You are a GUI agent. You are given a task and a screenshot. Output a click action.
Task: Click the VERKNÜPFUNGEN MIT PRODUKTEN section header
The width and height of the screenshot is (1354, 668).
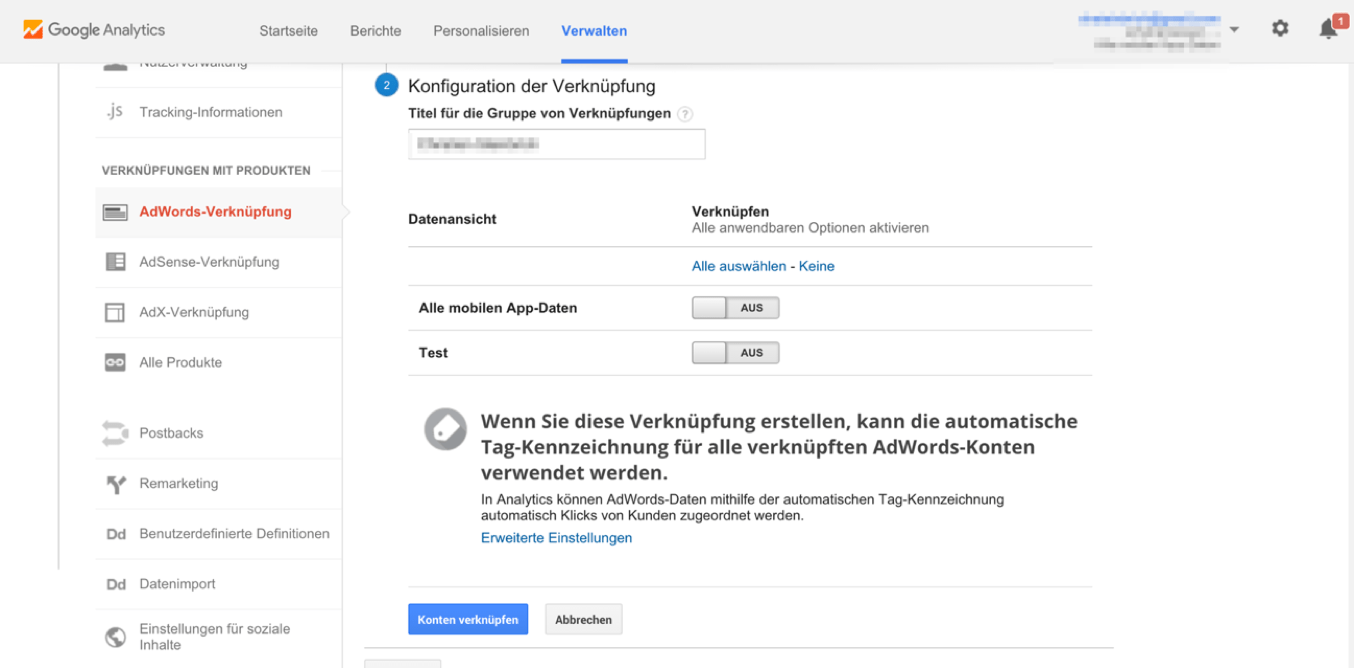click(206, 171)
